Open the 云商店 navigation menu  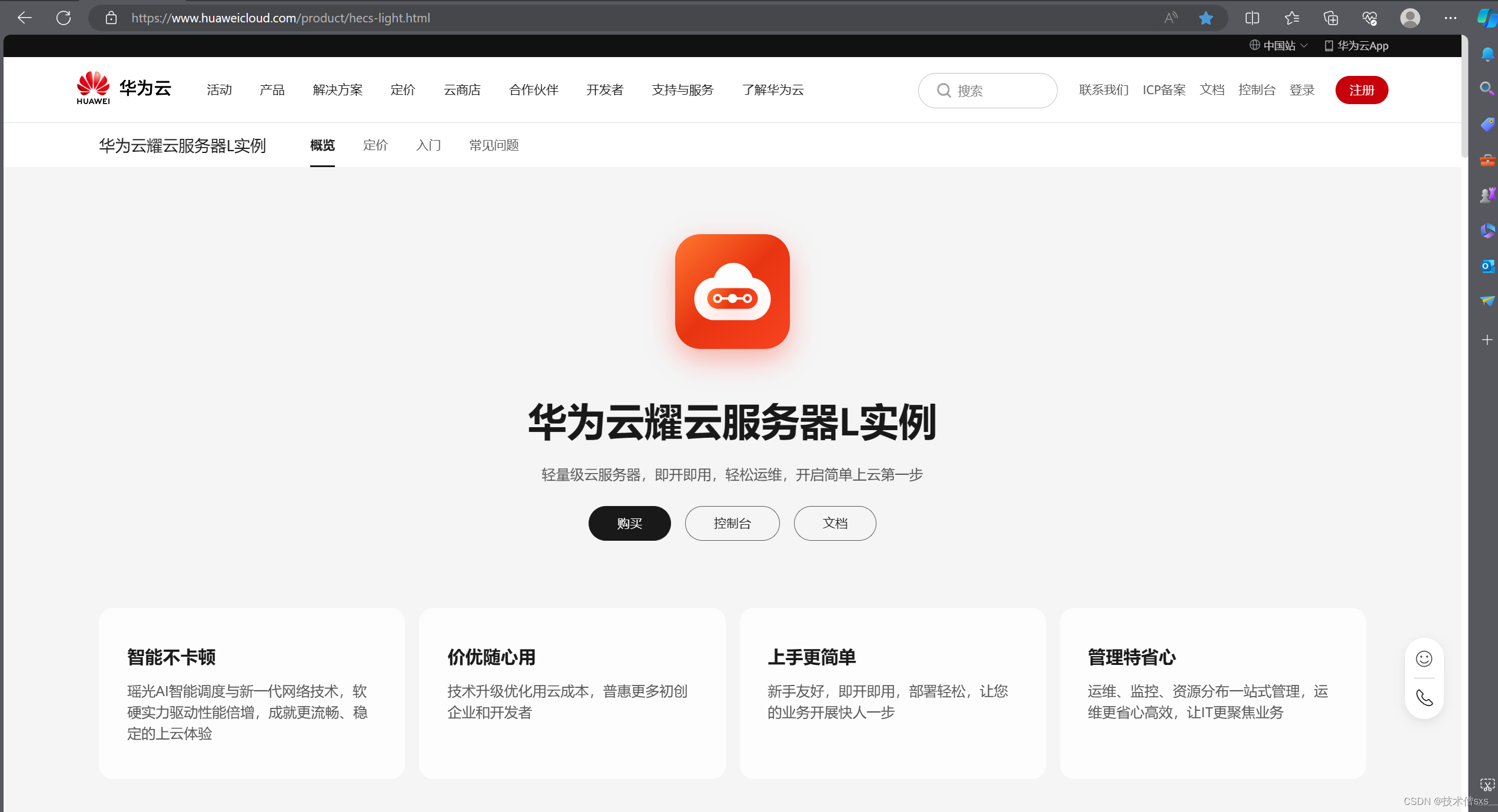point(462,89)
